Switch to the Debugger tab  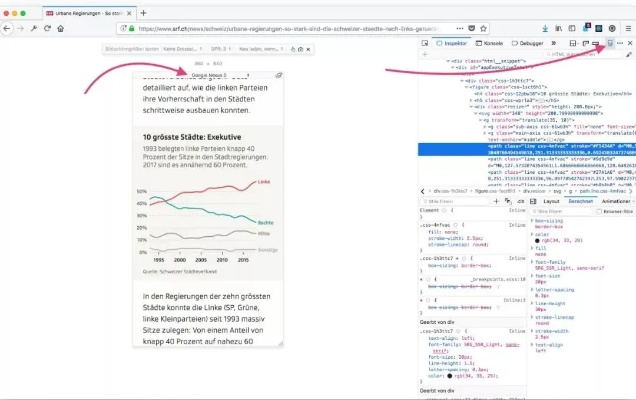[532, 44]
